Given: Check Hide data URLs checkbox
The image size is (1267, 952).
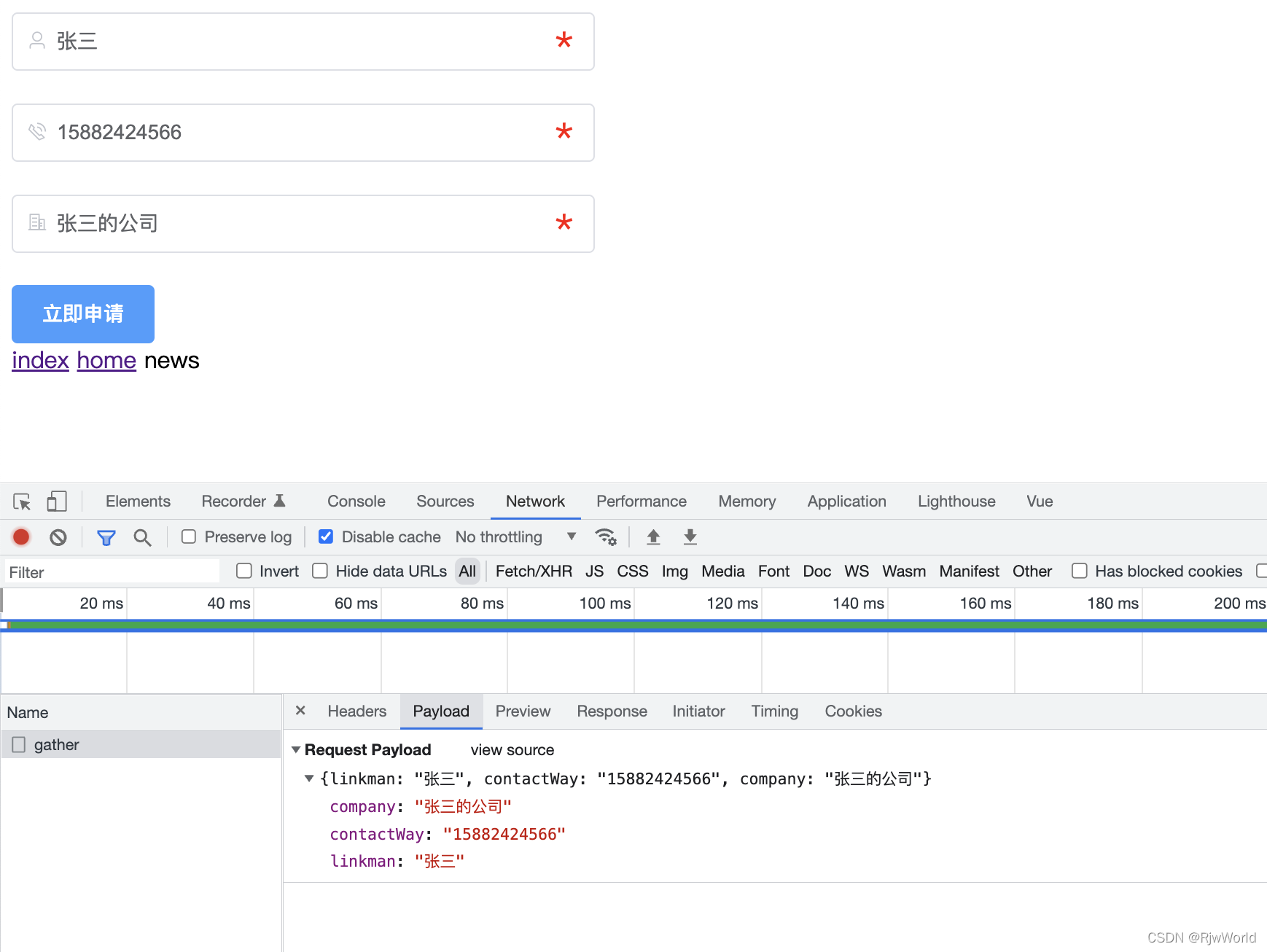Looking at the screenshot, I should click(x=320, y=571).
